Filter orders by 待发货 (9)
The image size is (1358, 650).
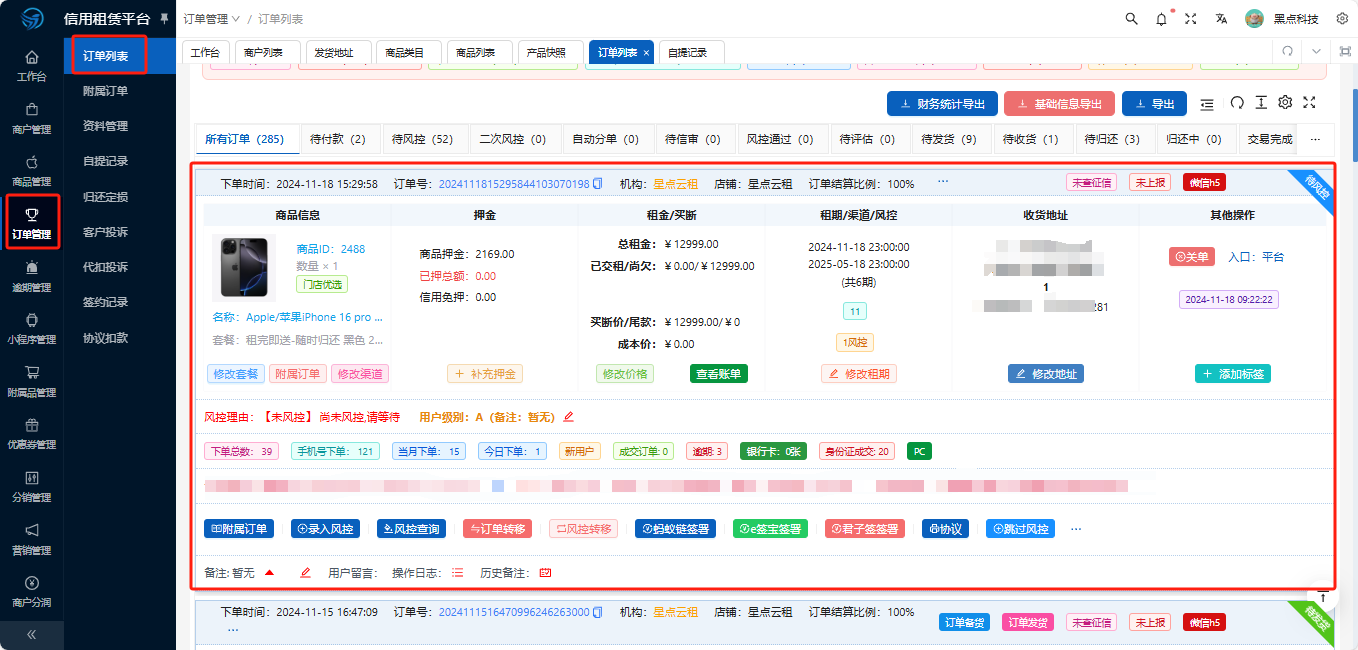pyautogui.click(x=949, y=139)
